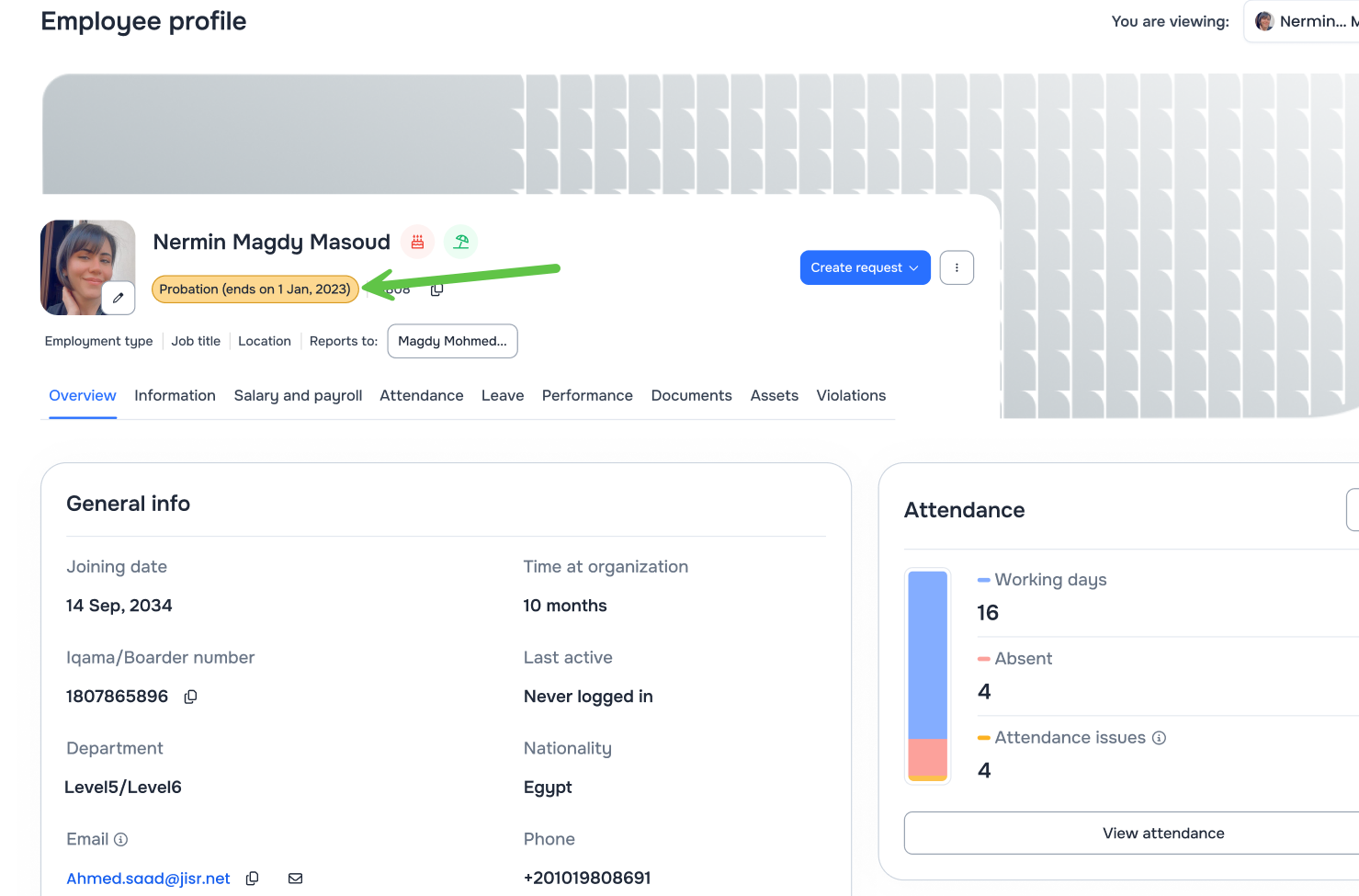This screenshot has height=896, width=1359.
Task: Click the attendance progress bar chart
Action: (927, 675)
